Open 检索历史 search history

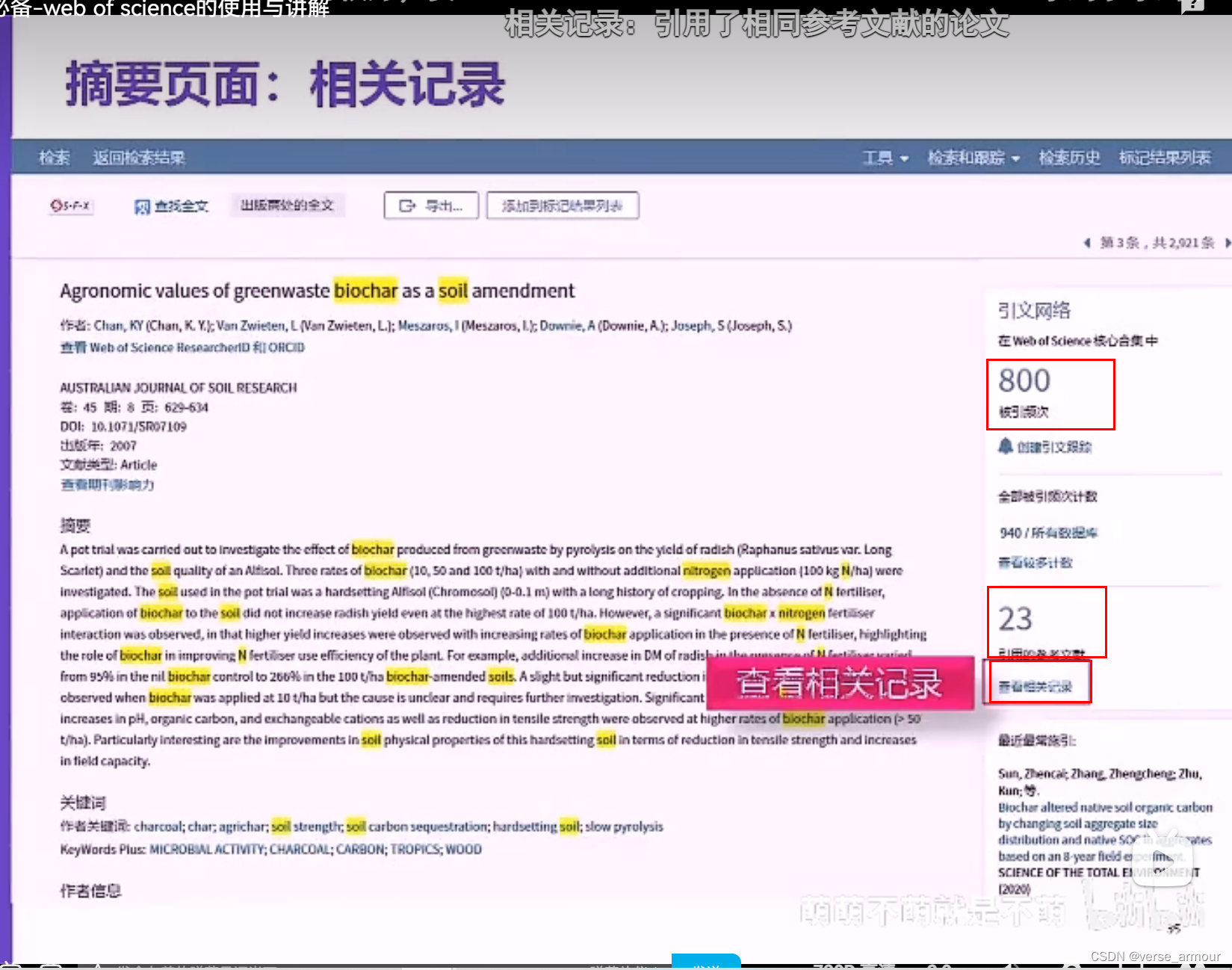[1069, 158]
